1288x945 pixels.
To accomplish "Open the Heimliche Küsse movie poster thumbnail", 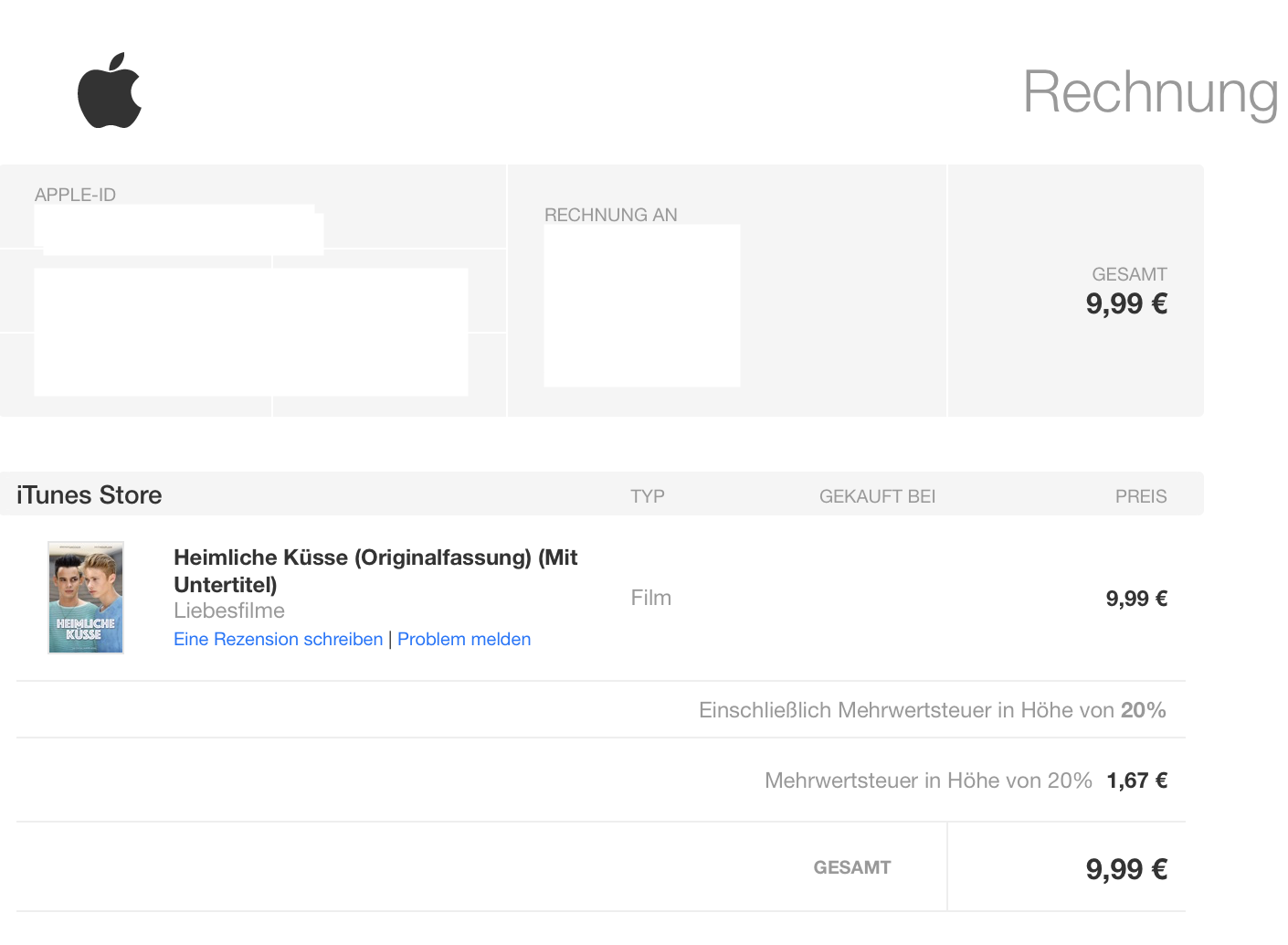I will click(x=86, y=598).
